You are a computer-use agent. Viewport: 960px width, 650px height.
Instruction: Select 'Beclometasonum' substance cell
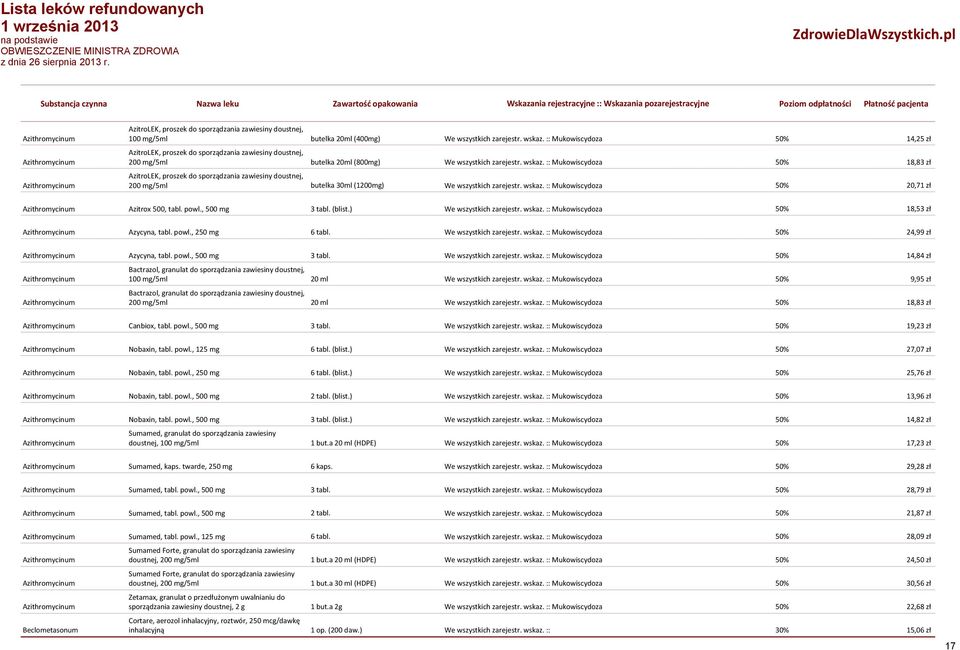[50, 630]
